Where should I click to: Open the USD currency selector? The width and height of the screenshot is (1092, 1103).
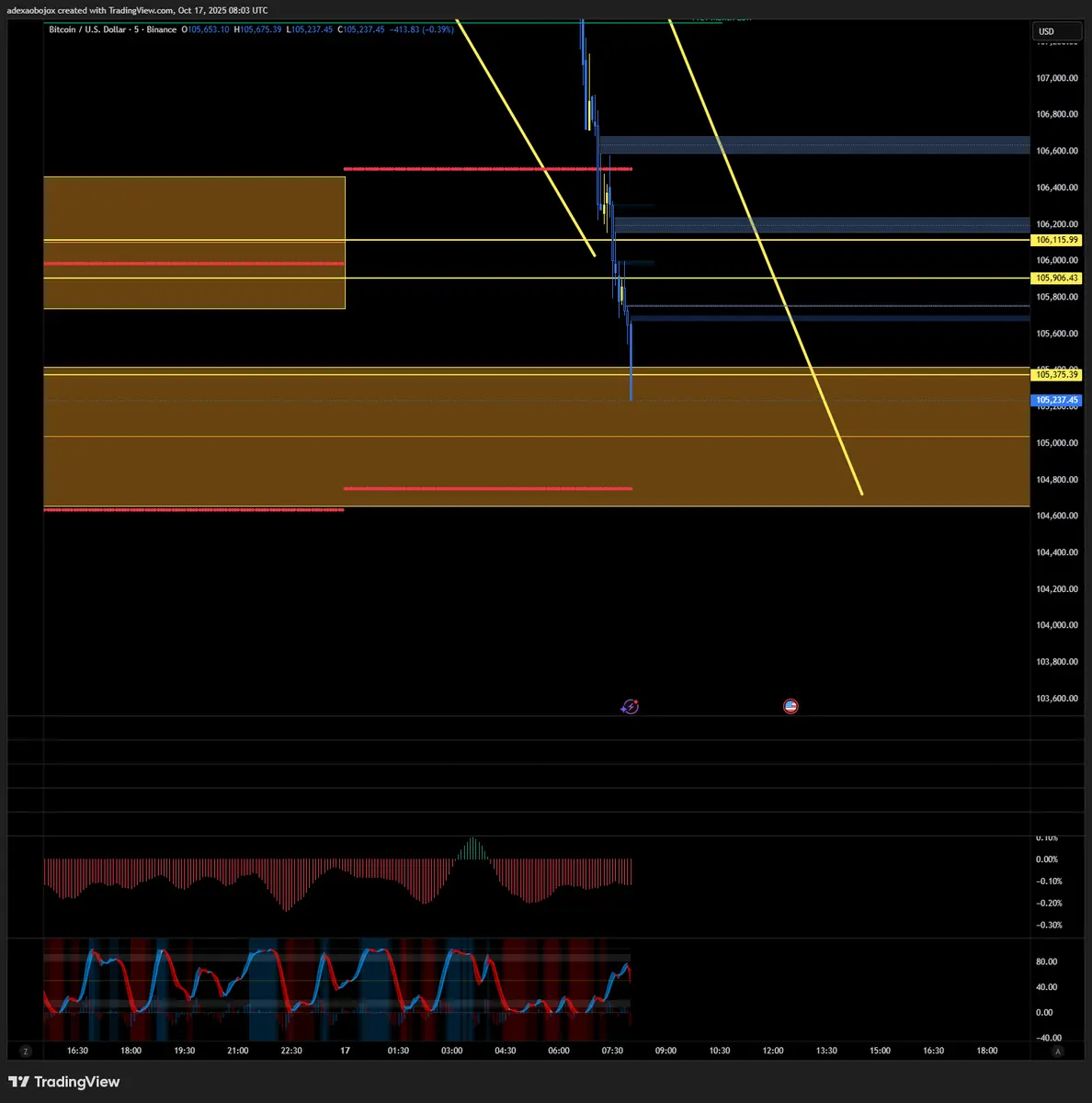click(x=1055, y=31)
